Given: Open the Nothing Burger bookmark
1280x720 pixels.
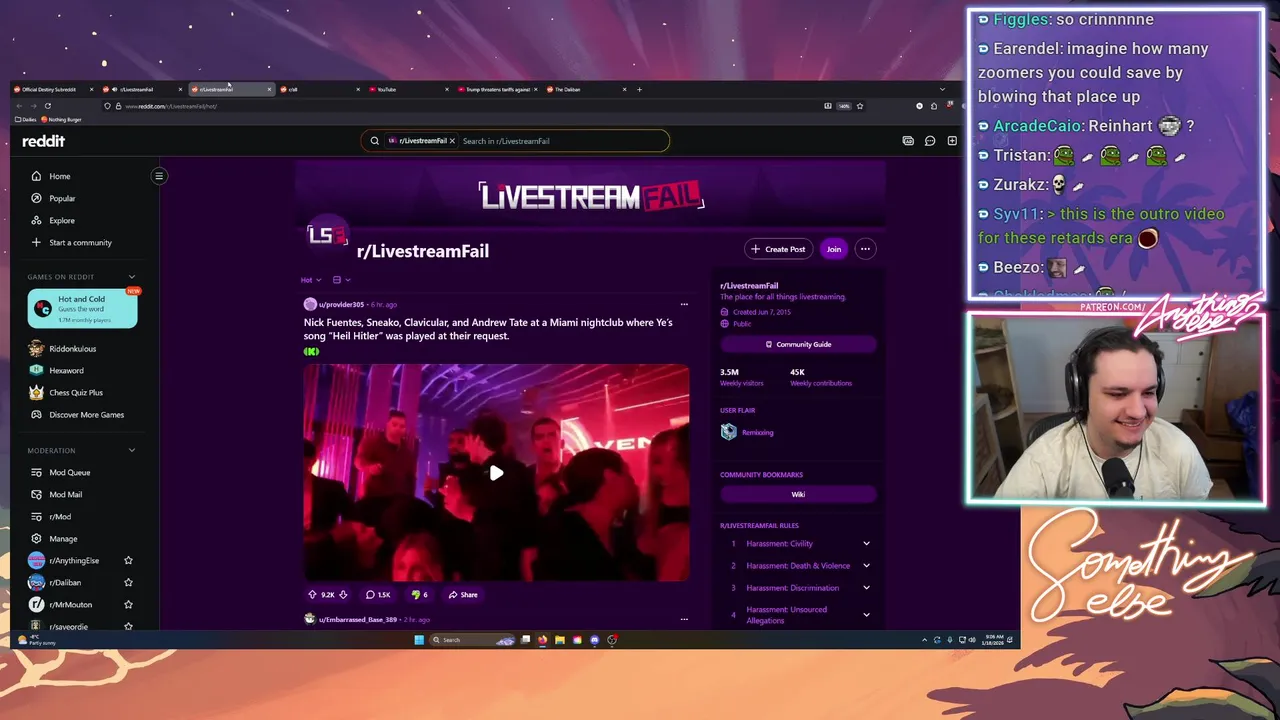Looking at the screenshot, I should coord(62,119).
